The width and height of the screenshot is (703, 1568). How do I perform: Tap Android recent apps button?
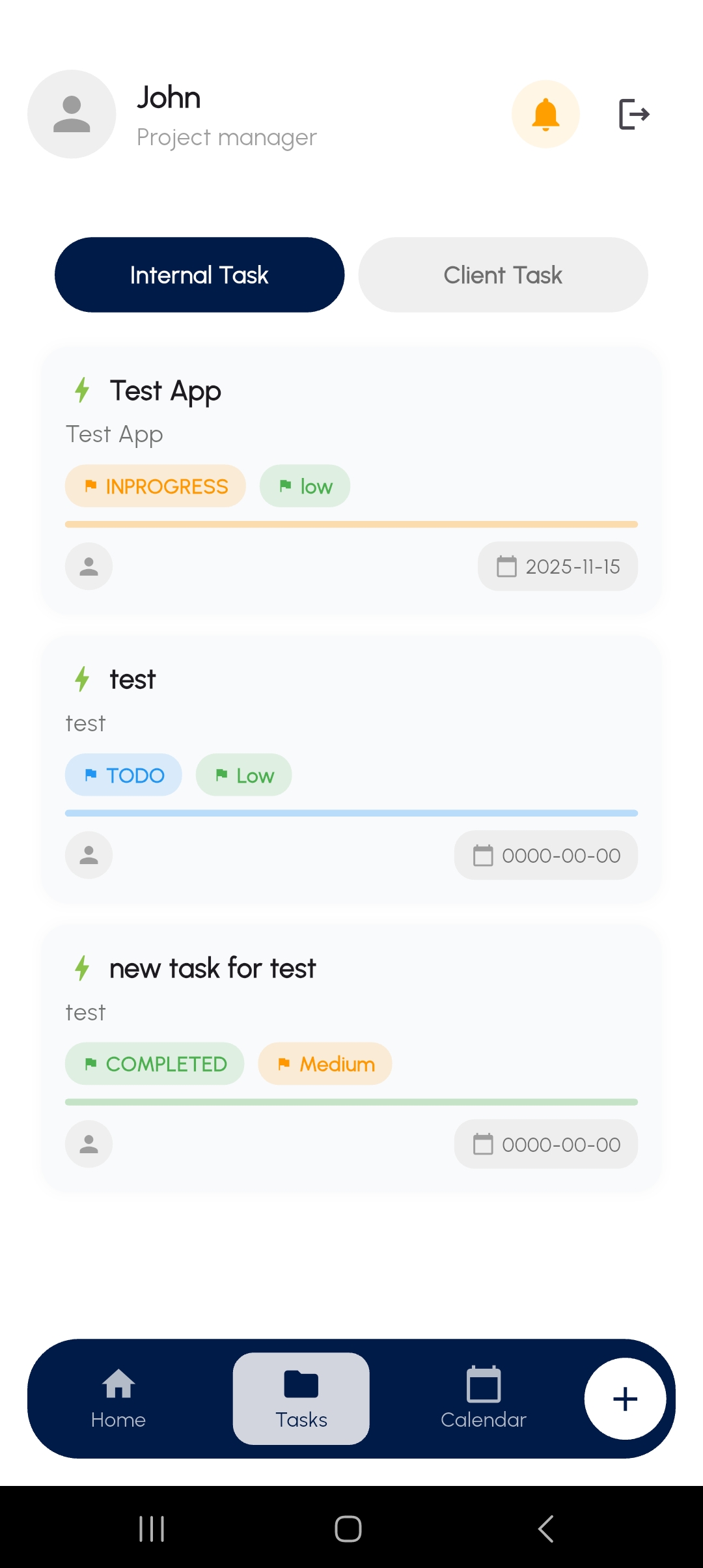[152, 1528]
